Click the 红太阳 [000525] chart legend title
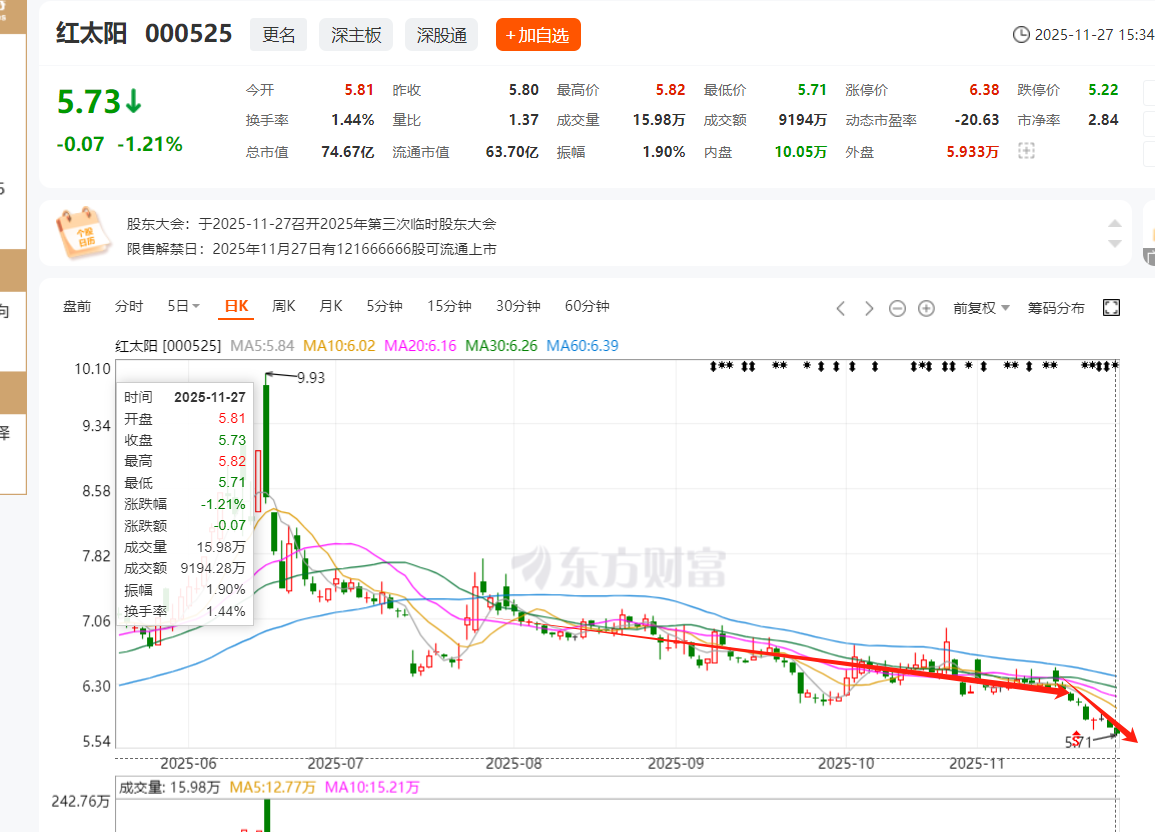 (x=168, y=345)
